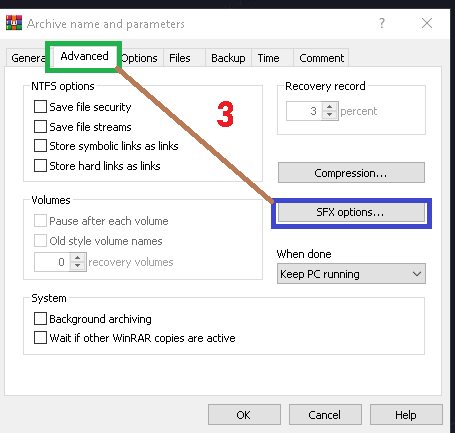455x433 pixels.
Task: Go to the Backup tab
Action: pos(228,58)
